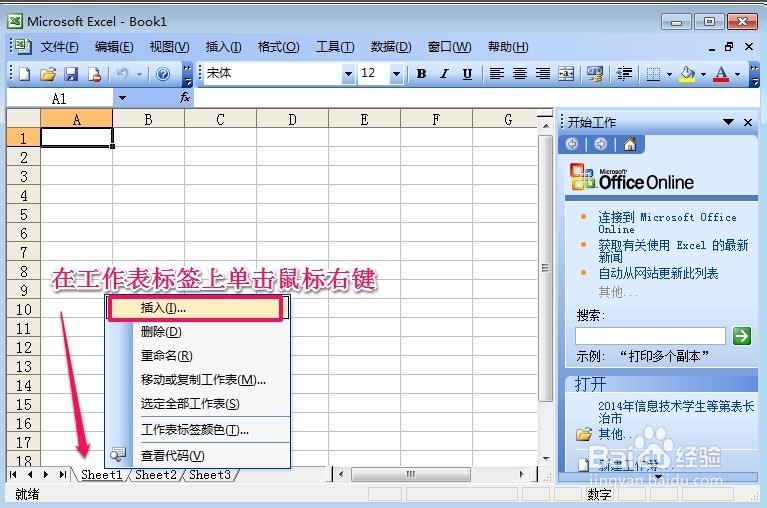
Task: Choose 插入(I)... in context menu
Action: click(195, 308)
